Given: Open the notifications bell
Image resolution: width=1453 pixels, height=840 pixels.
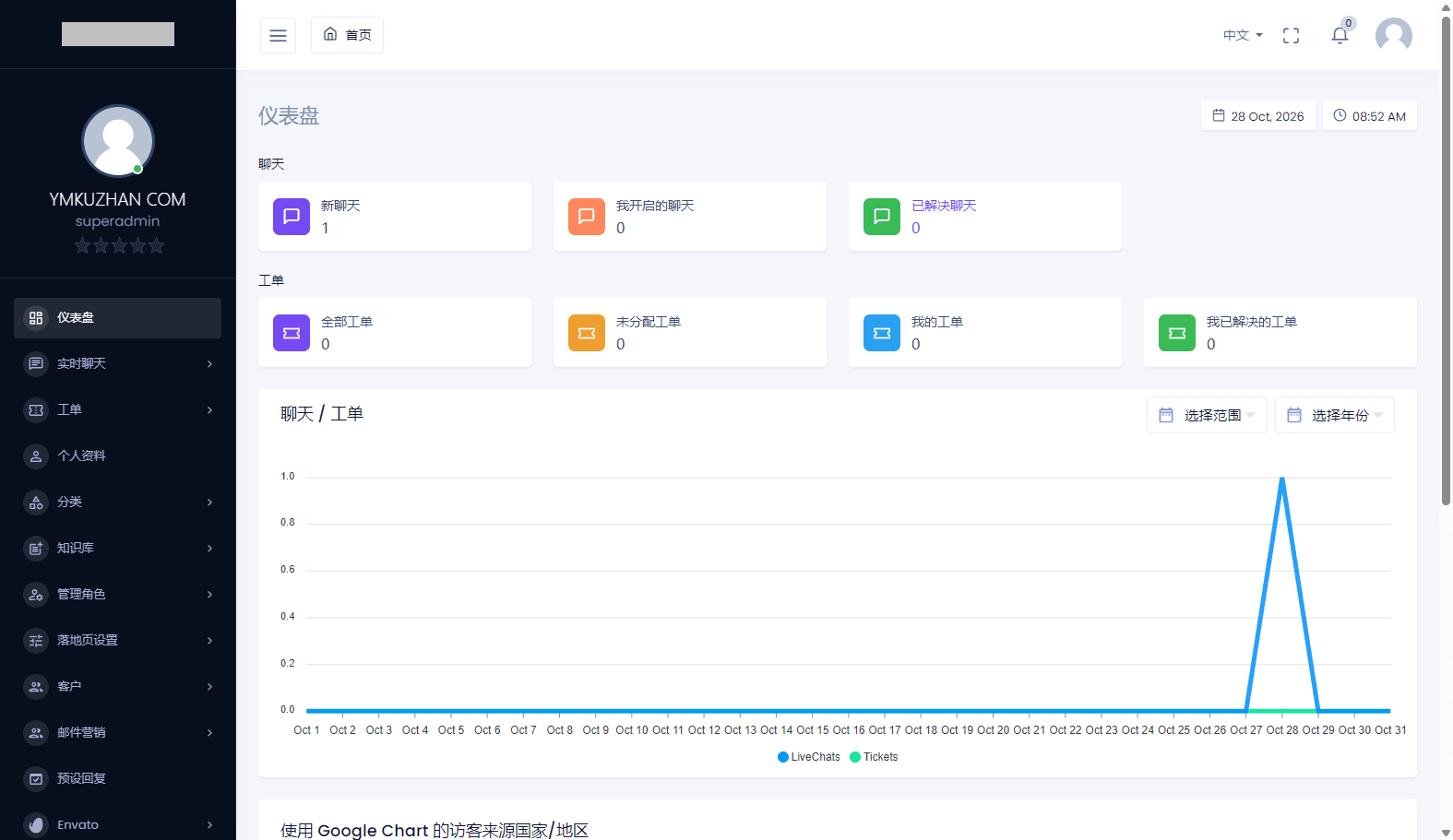Looking at the screenshot, I should tap(1340, 35).
